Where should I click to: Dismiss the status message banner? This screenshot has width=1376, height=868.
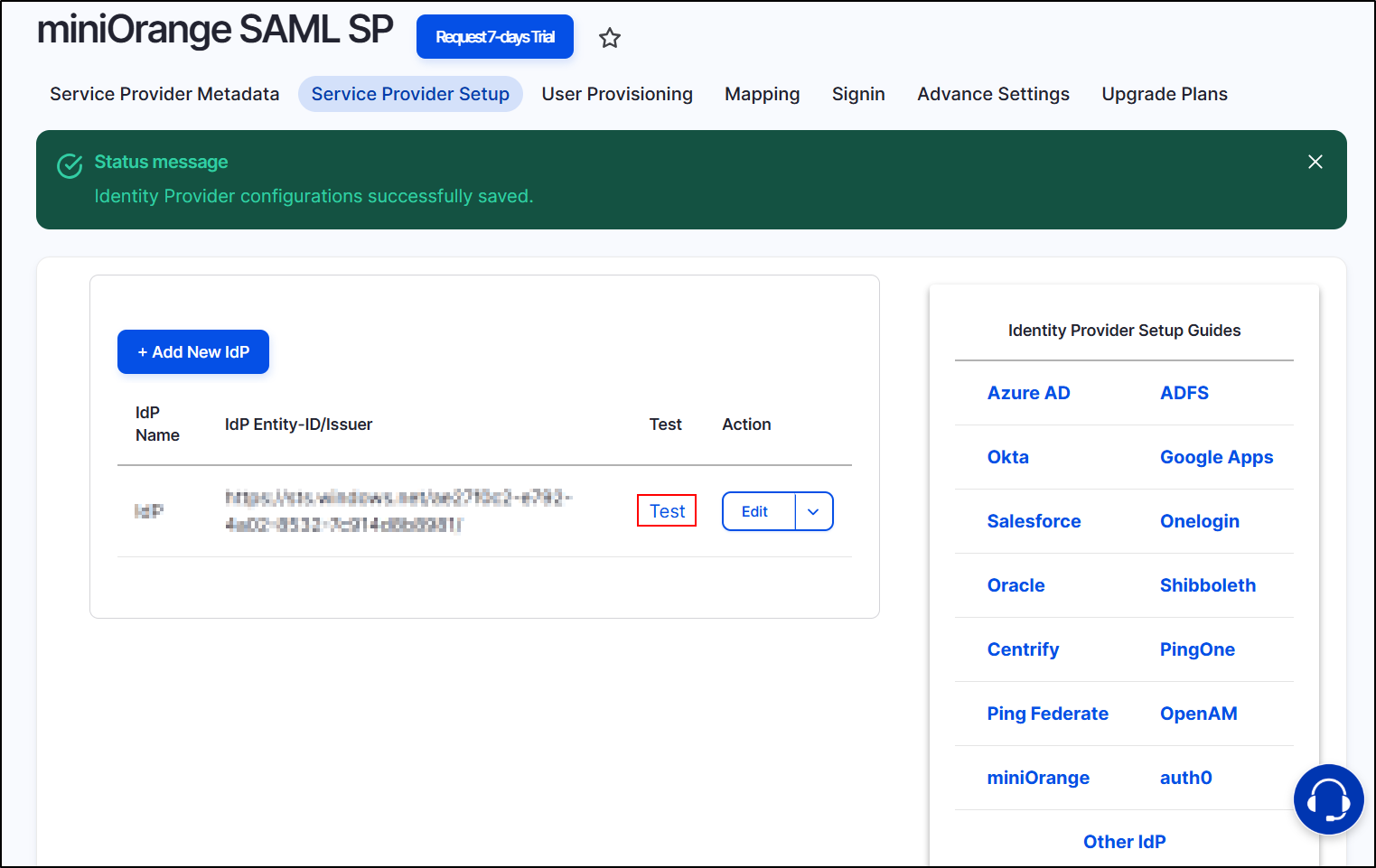click(1315, 162)
